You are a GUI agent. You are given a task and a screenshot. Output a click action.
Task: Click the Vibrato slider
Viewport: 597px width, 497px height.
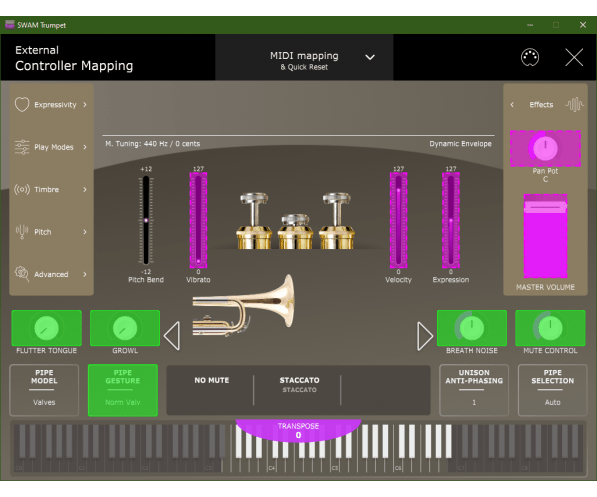(198, 220)
